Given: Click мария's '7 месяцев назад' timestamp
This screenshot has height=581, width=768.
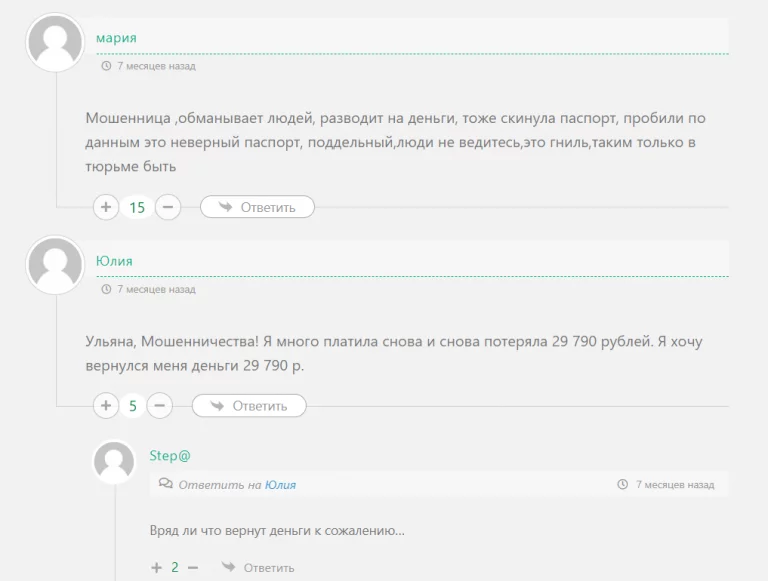Looking at the screenshot, I should (x=156, y=66).
